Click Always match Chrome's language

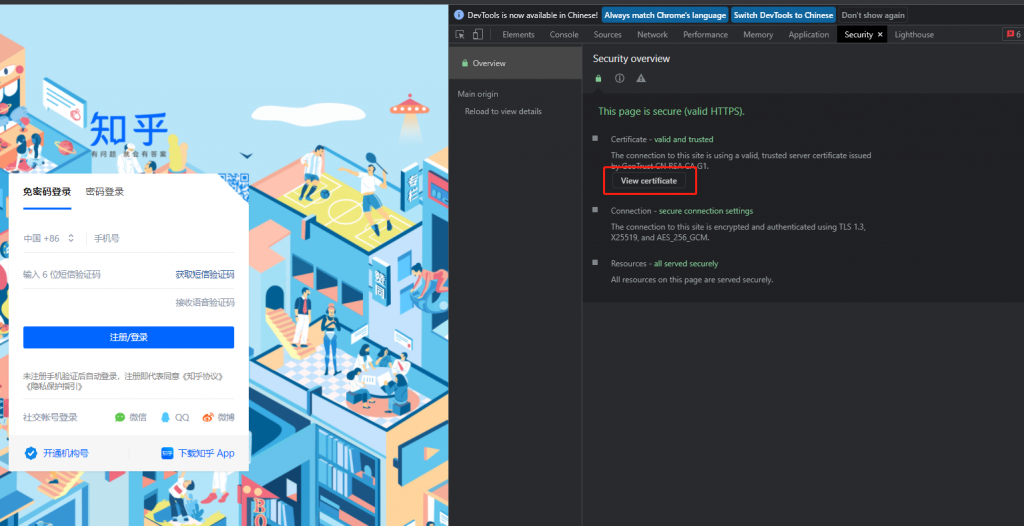click(x=665, y=15)
